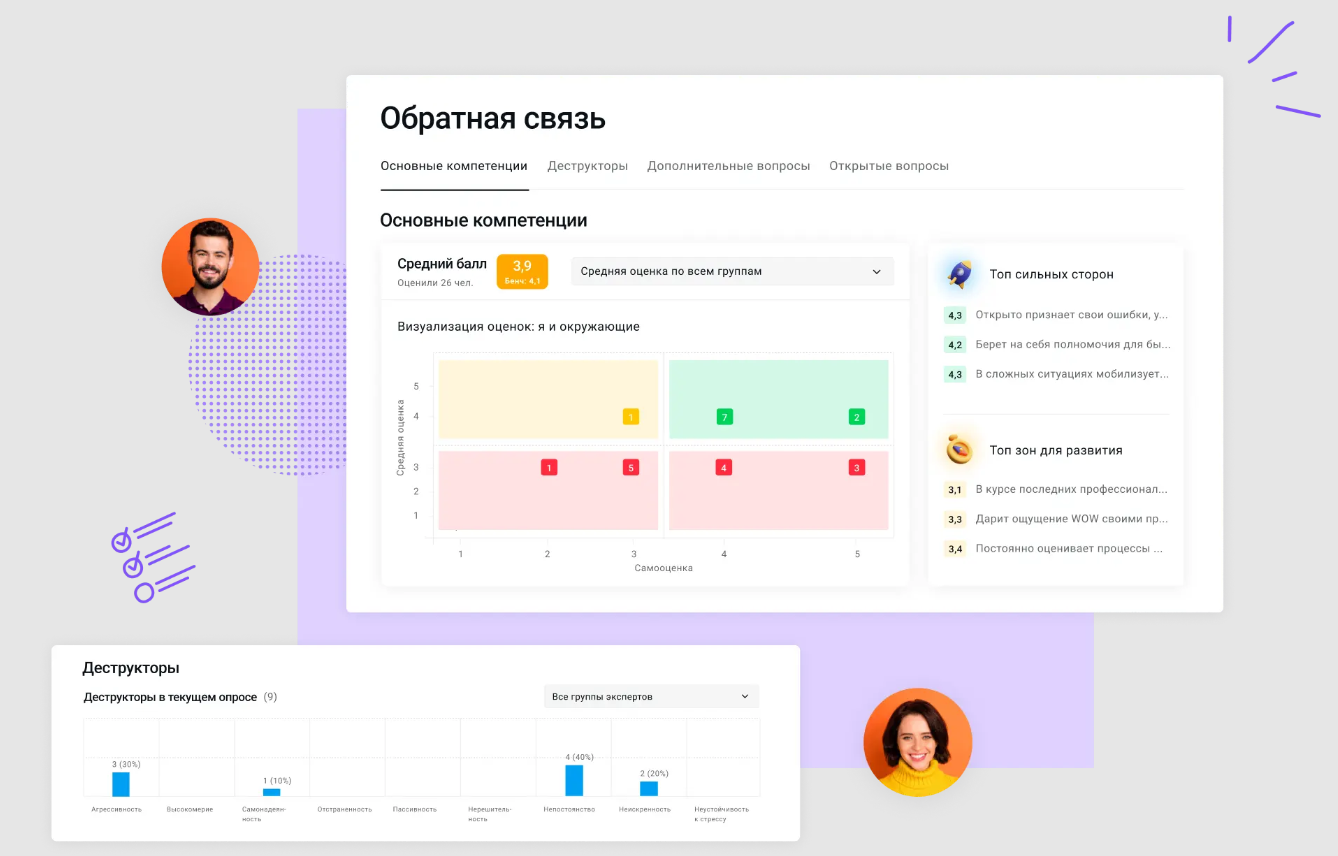The image size is (1338, 856).
Task: Switch to the "Деструкторы" tab
Action: [x=587, y=166]
